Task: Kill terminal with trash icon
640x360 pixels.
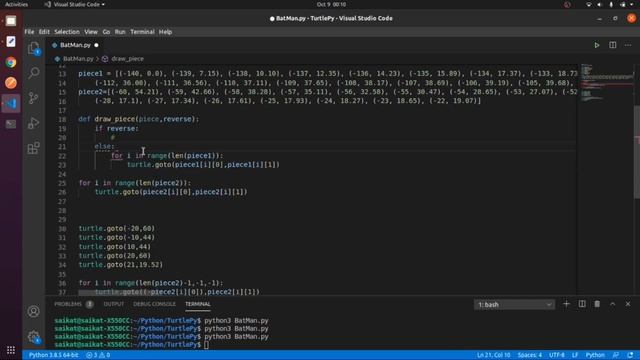Action: coord(597,304)
